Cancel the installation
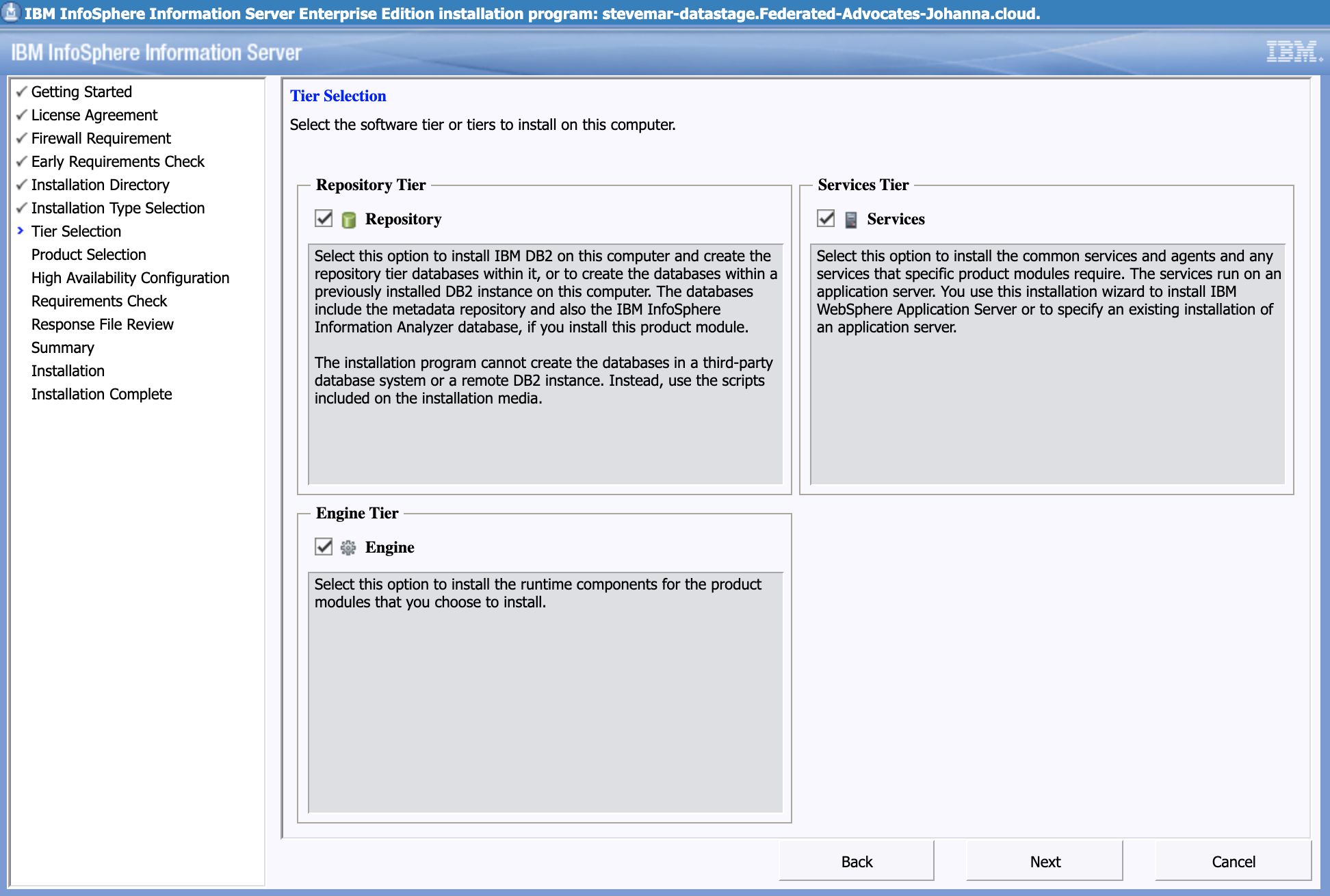This screenshot has height=896, width=1330. pos(1233,861)
